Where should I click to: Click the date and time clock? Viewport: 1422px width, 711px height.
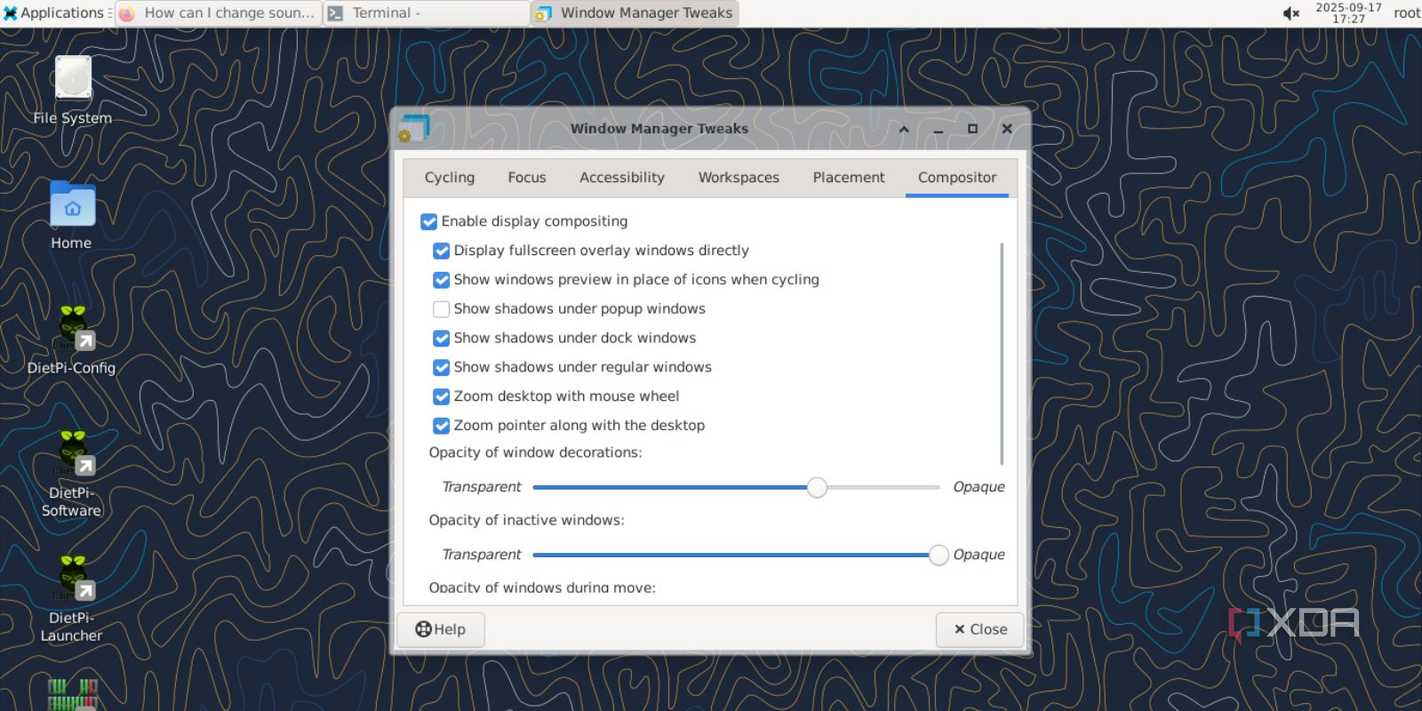coord(1349,13)
